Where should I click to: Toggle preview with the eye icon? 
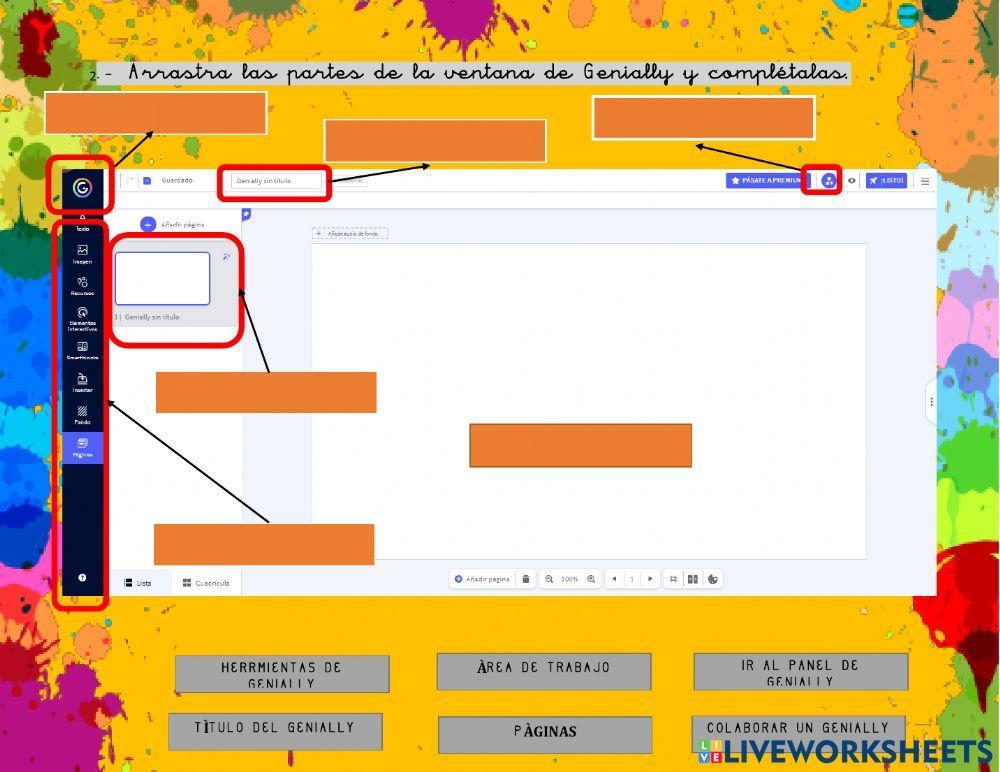click(x=852, y=181)
